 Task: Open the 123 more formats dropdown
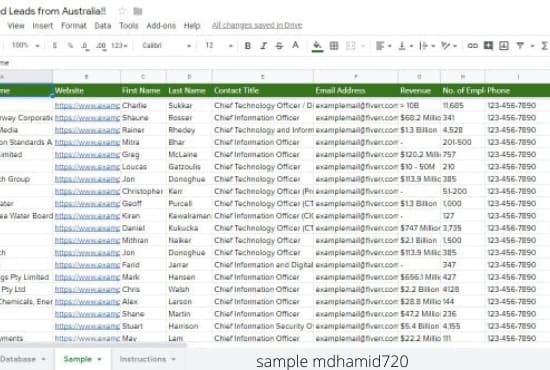[x=119, y=46]
